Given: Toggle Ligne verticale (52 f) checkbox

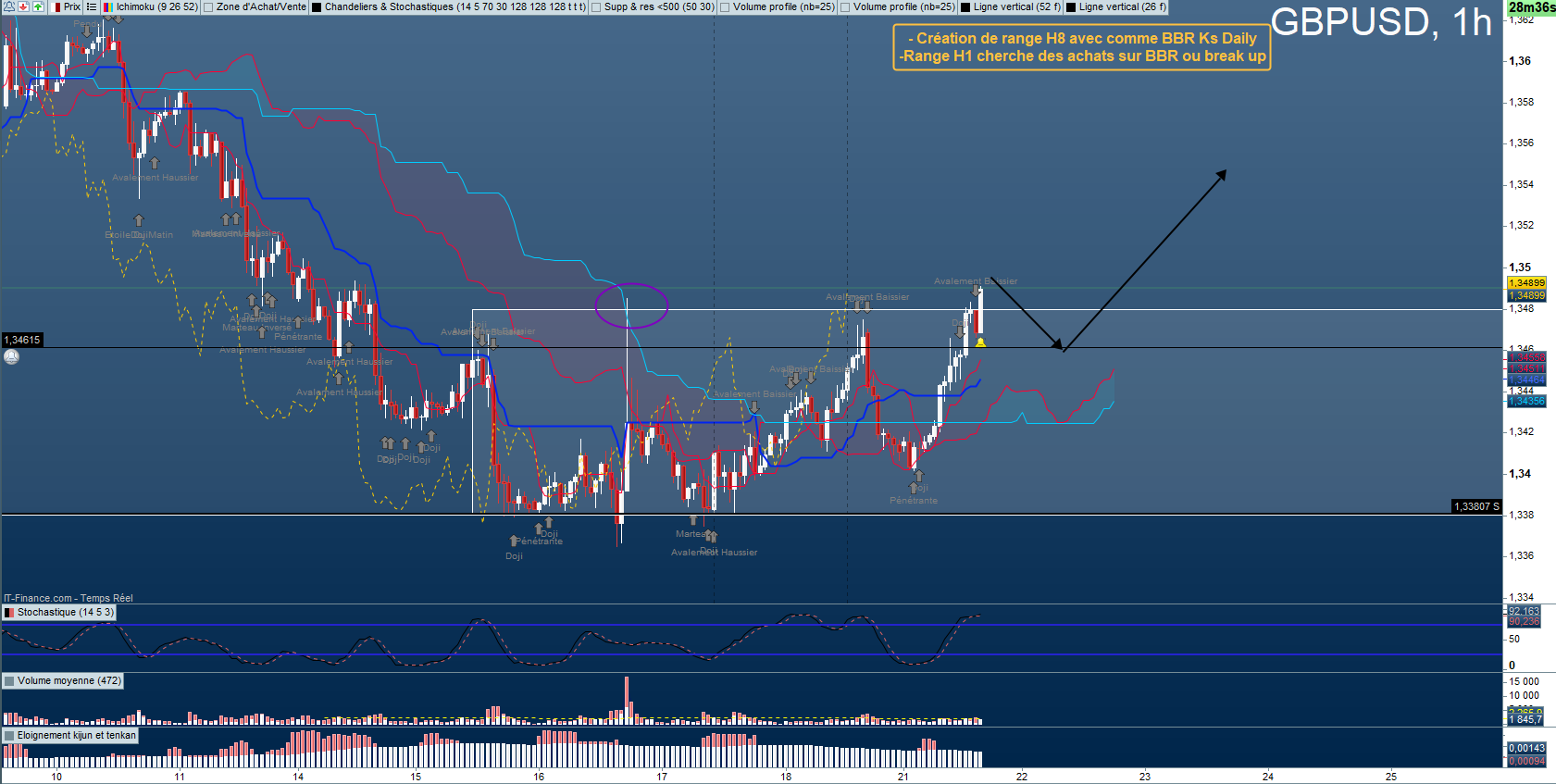Looking at the screenshot, I should 965,7.
